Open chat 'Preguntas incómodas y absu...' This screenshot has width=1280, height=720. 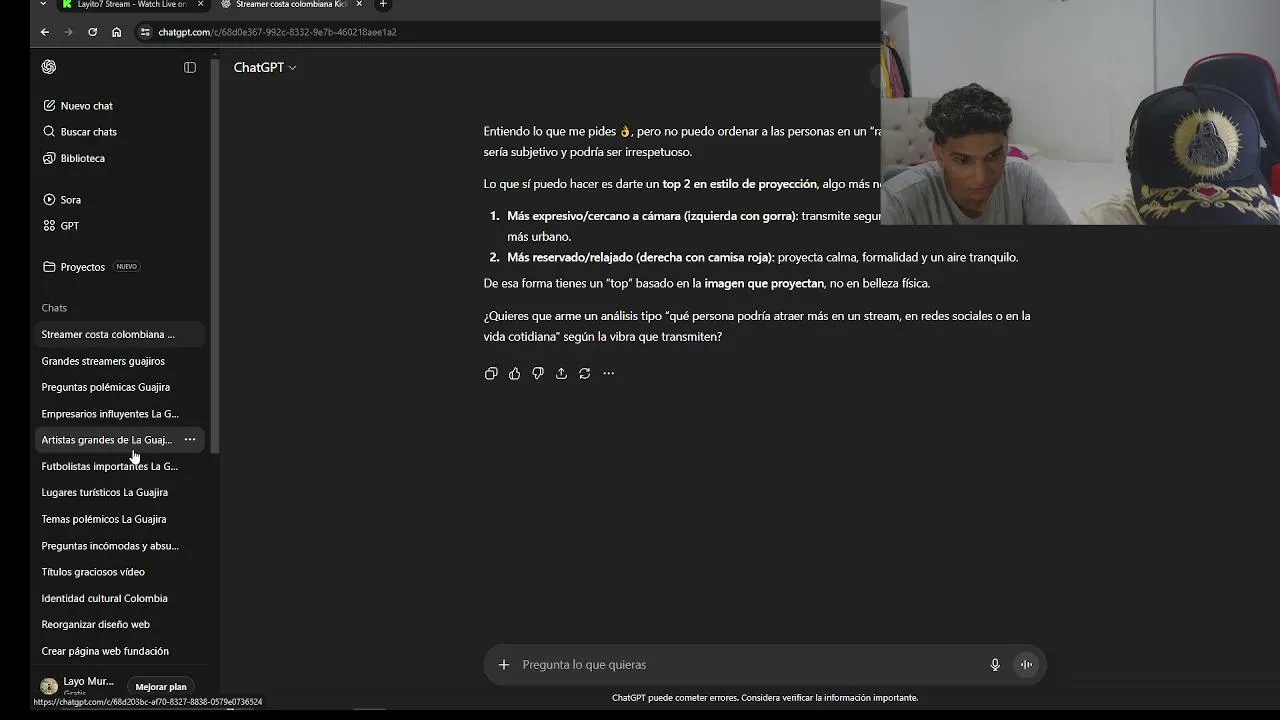120,546
